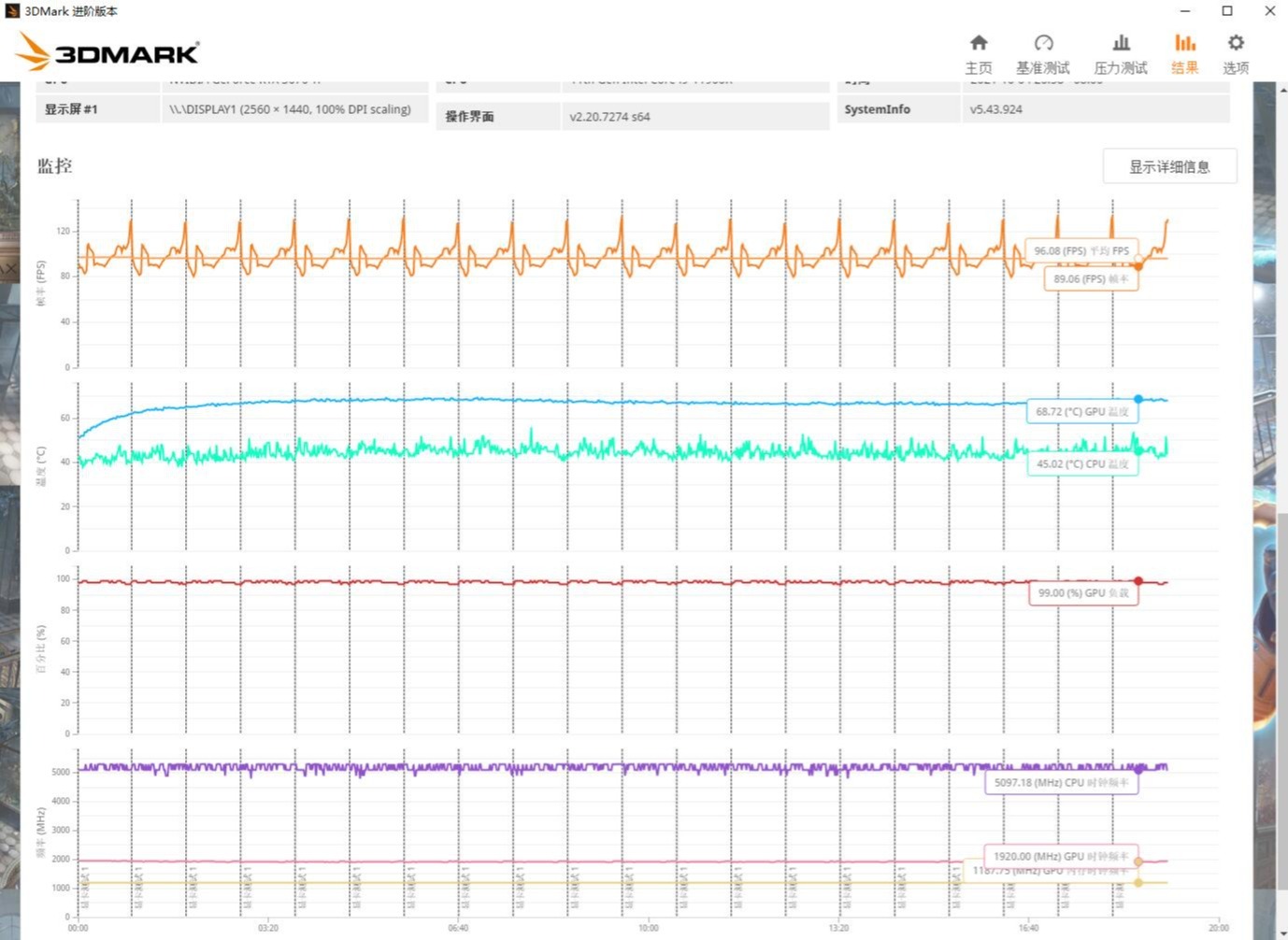Click the 显示屏 #1 label cell

tap(98, 109)
